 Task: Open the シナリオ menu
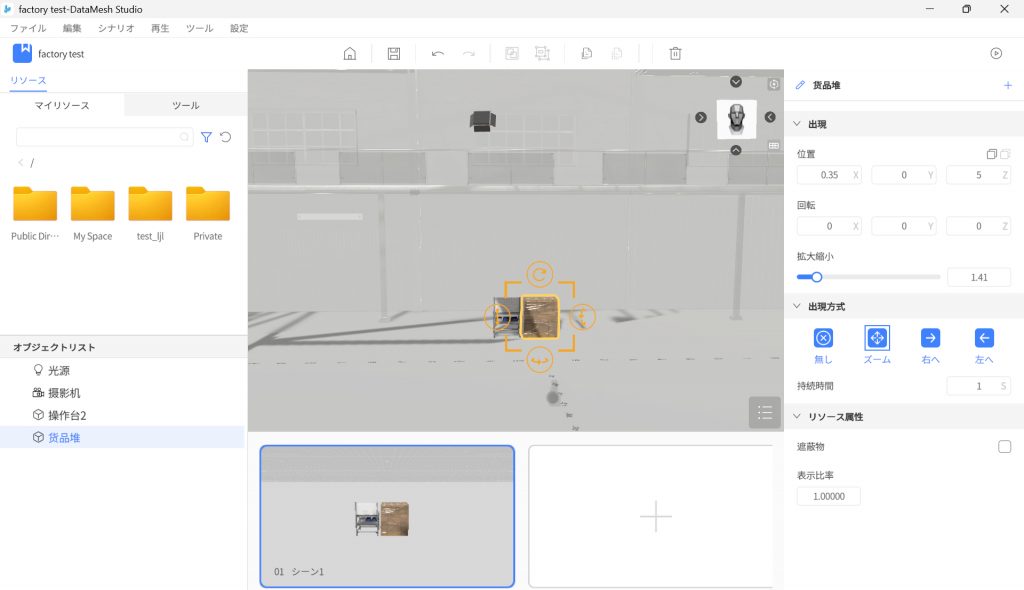[x=116, y=29]
